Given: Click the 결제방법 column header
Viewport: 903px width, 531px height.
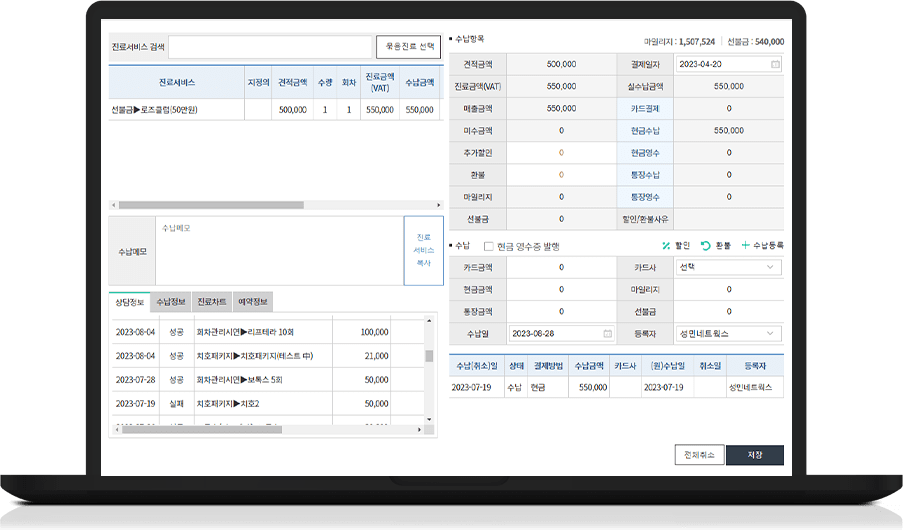Looking at the screenshot, I should coord(548,366).
